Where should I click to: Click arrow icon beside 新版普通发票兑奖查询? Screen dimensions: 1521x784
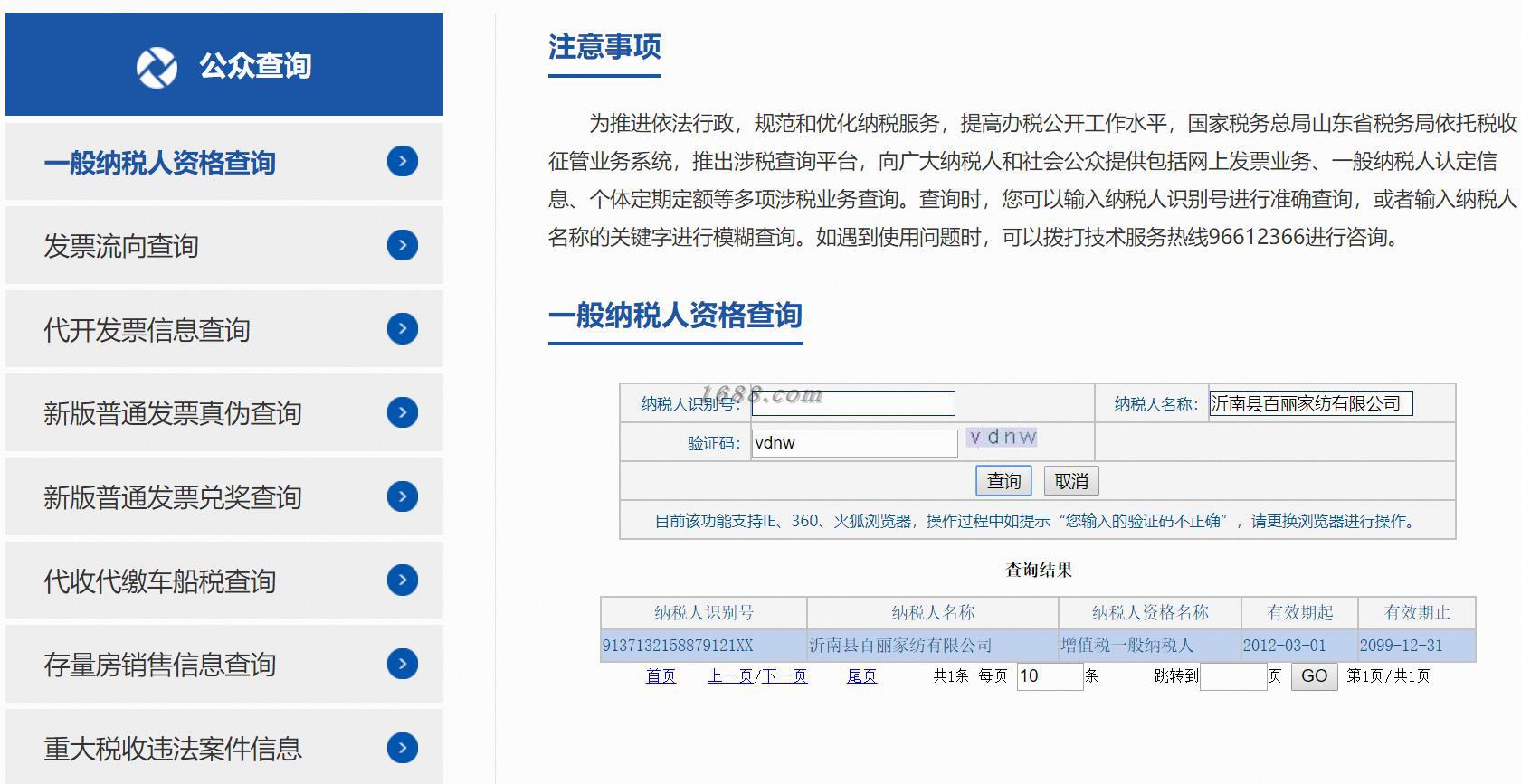point(403,496)
